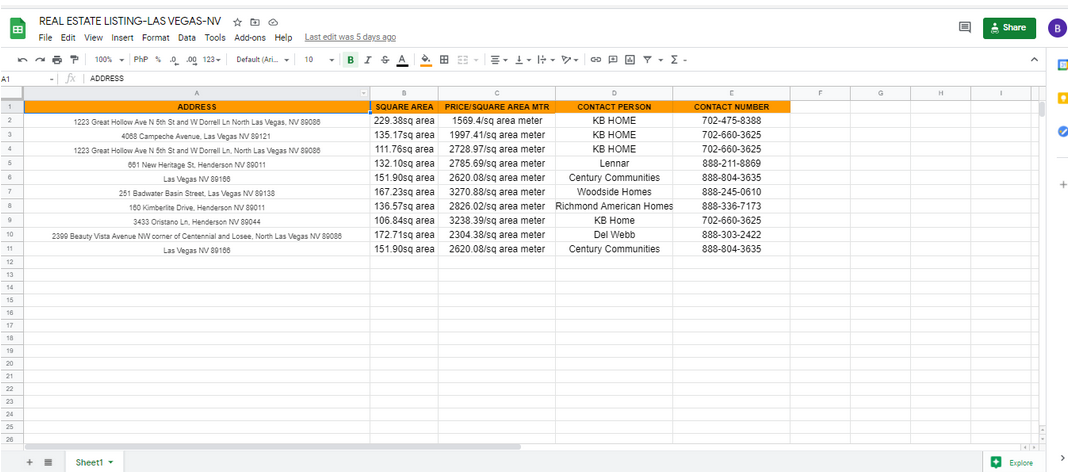Open the Help menu
The image size is (1068, 472).
point(283,37)
